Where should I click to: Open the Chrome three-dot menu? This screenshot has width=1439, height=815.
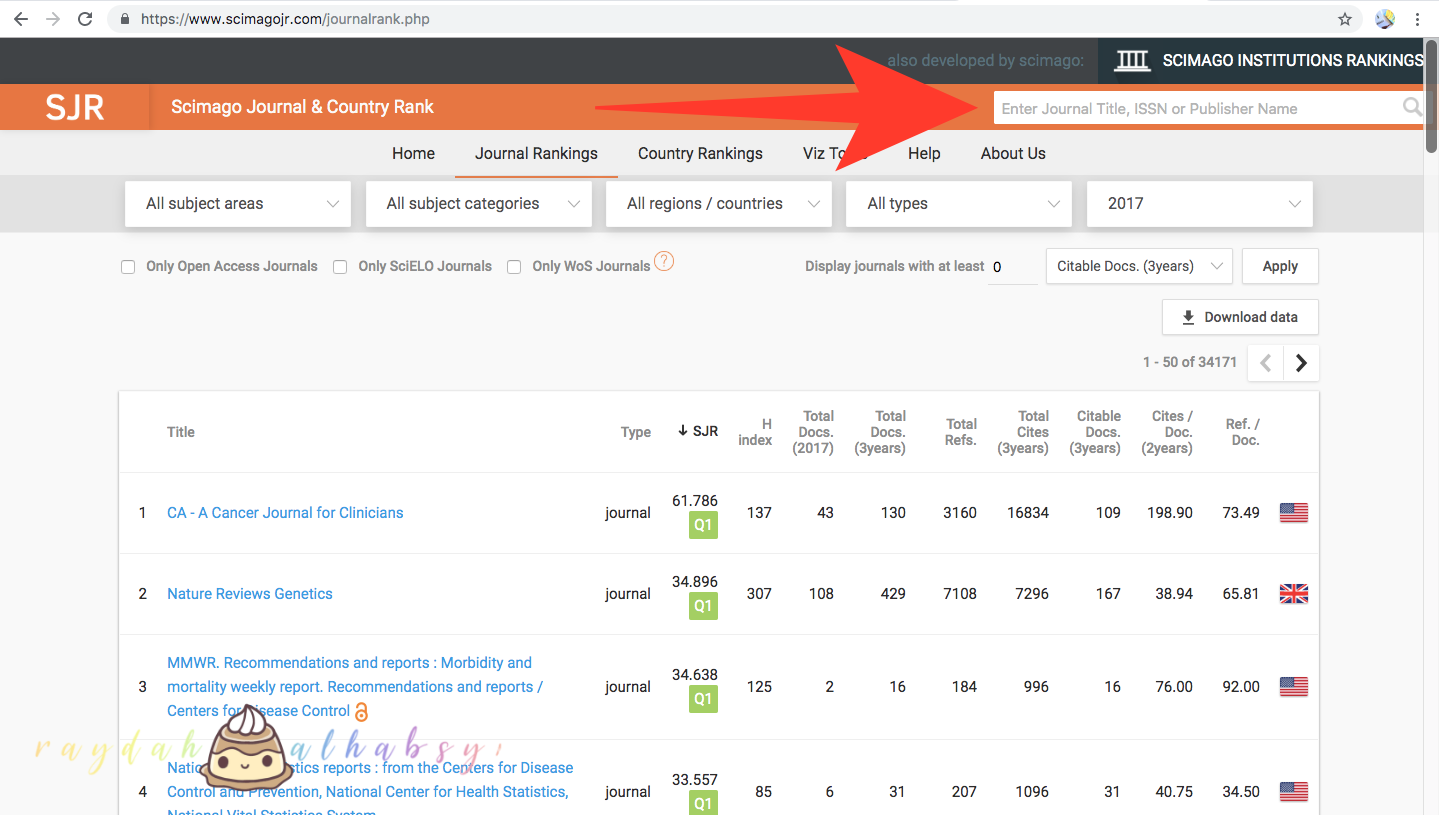coord(1417,19)
